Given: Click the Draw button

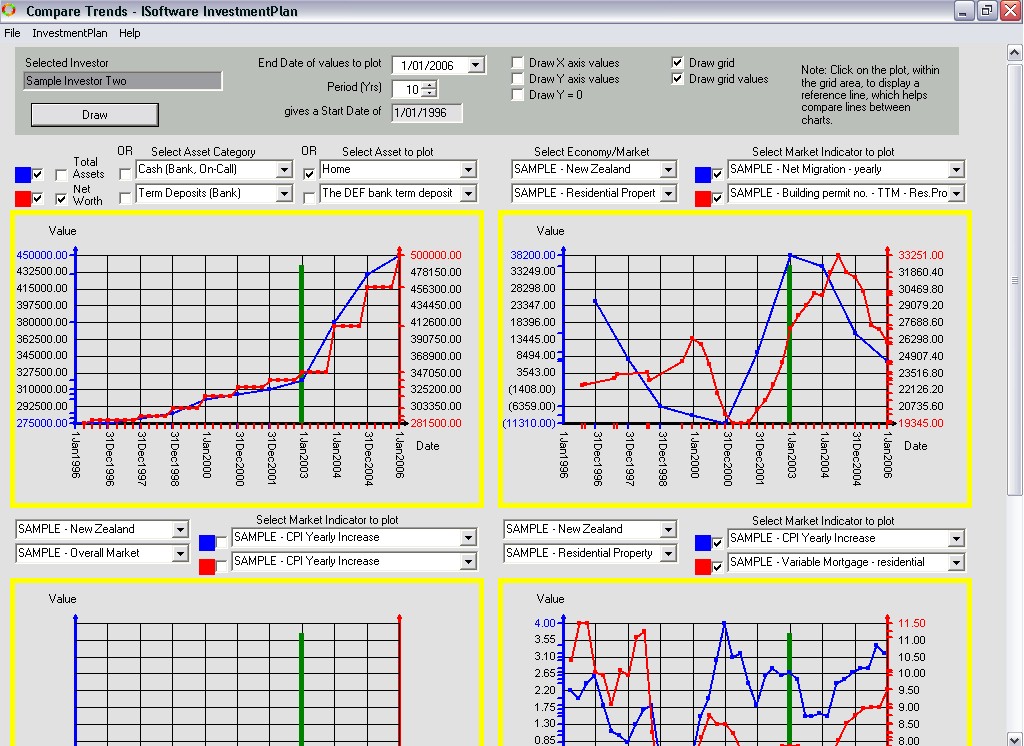Looking at the screenshot, I should tap(95, 115).
